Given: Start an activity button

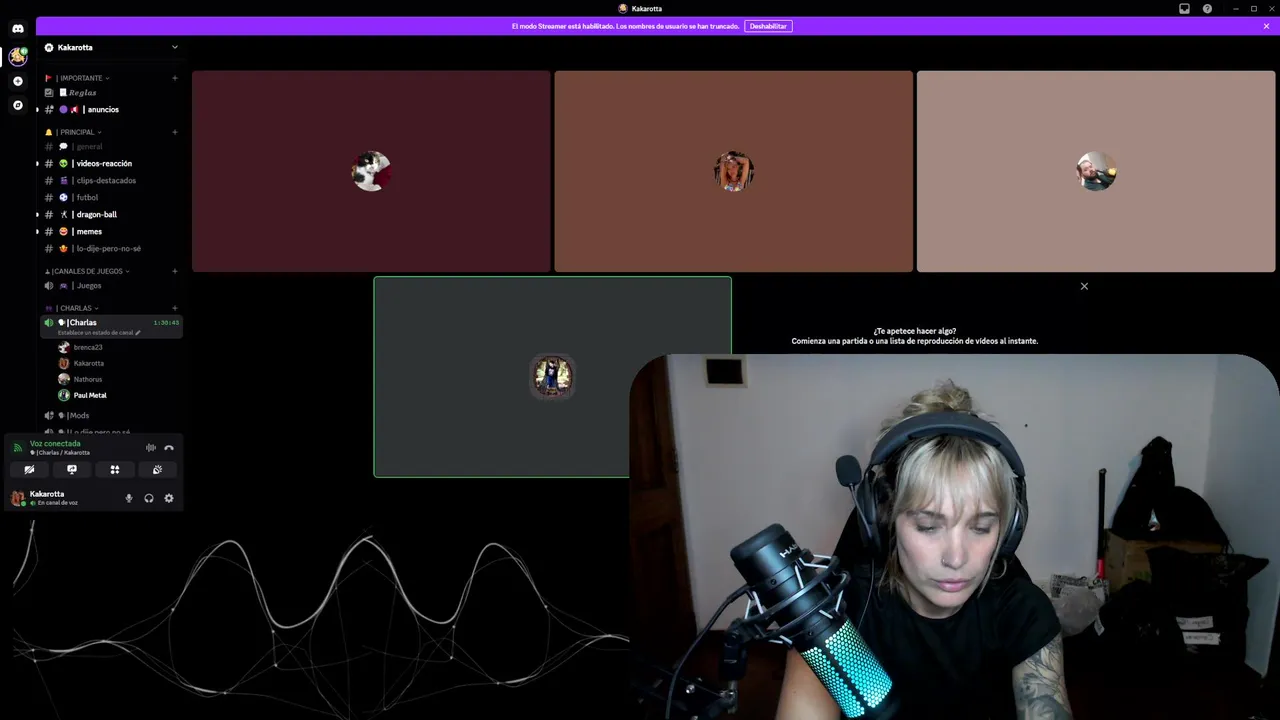Looking at the screenshot, I should pyautogui.click(x=115, y=469).
